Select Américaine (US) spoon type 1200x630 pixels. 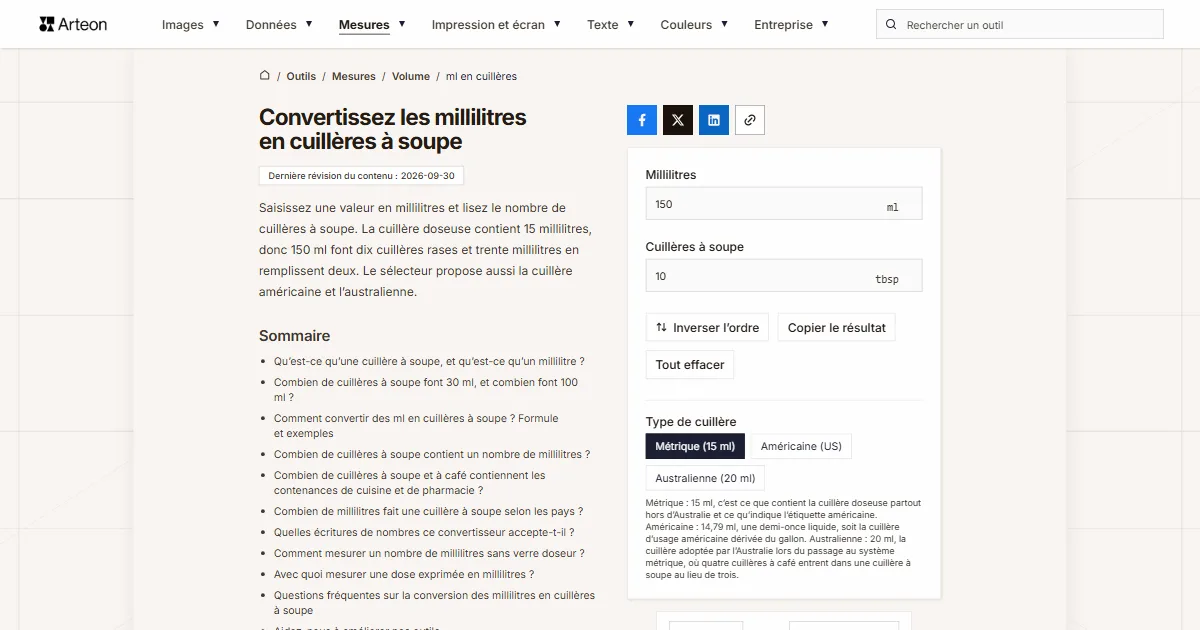click(x=801, y=446)
